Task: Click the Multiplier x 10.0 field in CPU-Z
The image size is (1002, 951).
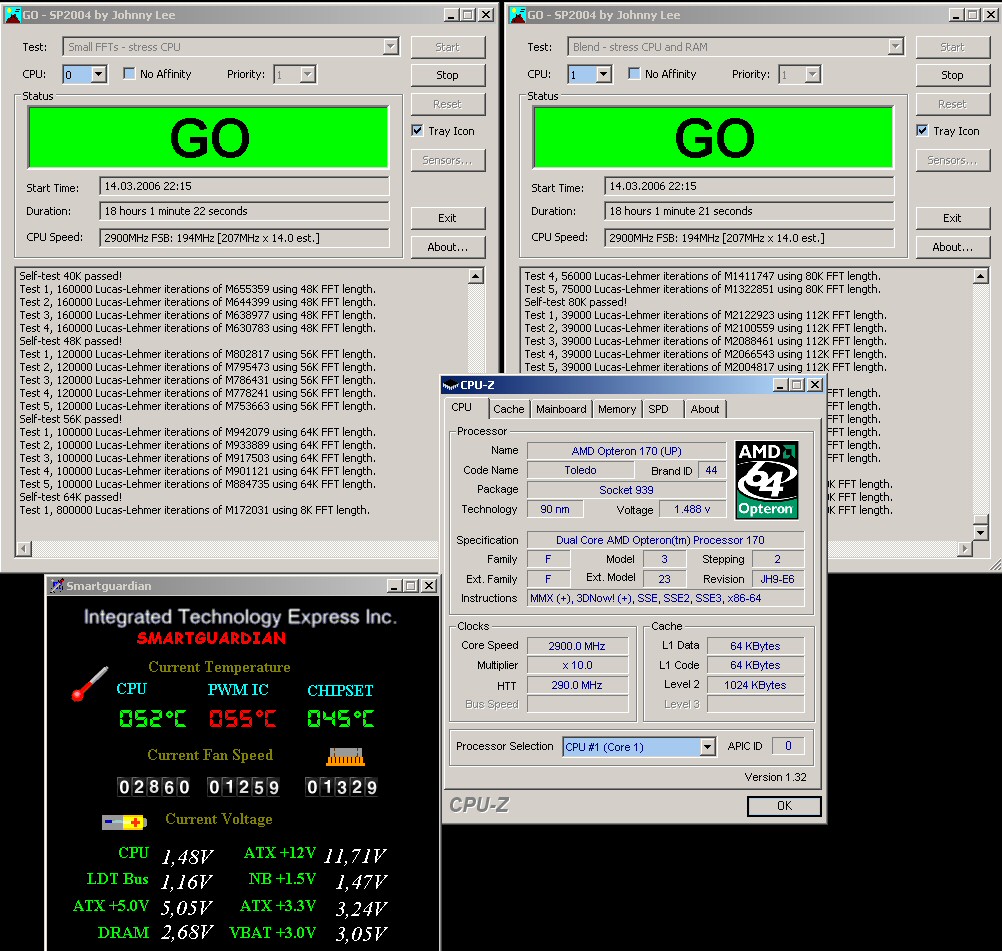Action: tap(577, 665)
